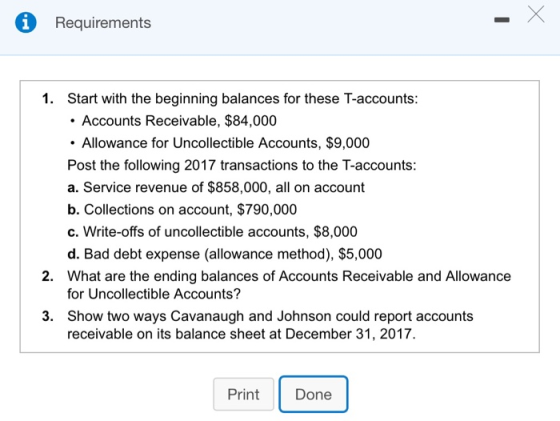Click the blue info icon beside Requirements

click(26, 22)
